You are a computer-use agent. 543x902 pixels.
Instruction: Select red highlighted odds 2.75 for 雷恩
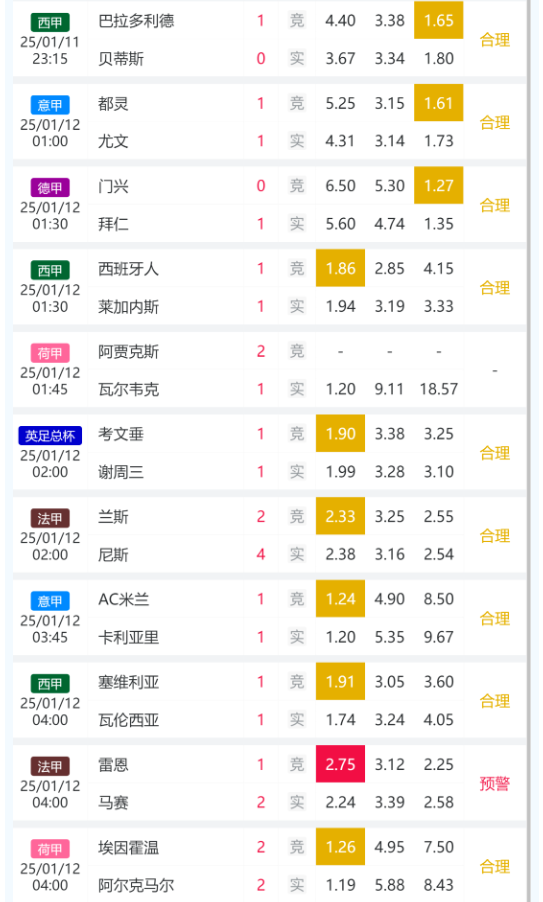click(x=341, y=764)
